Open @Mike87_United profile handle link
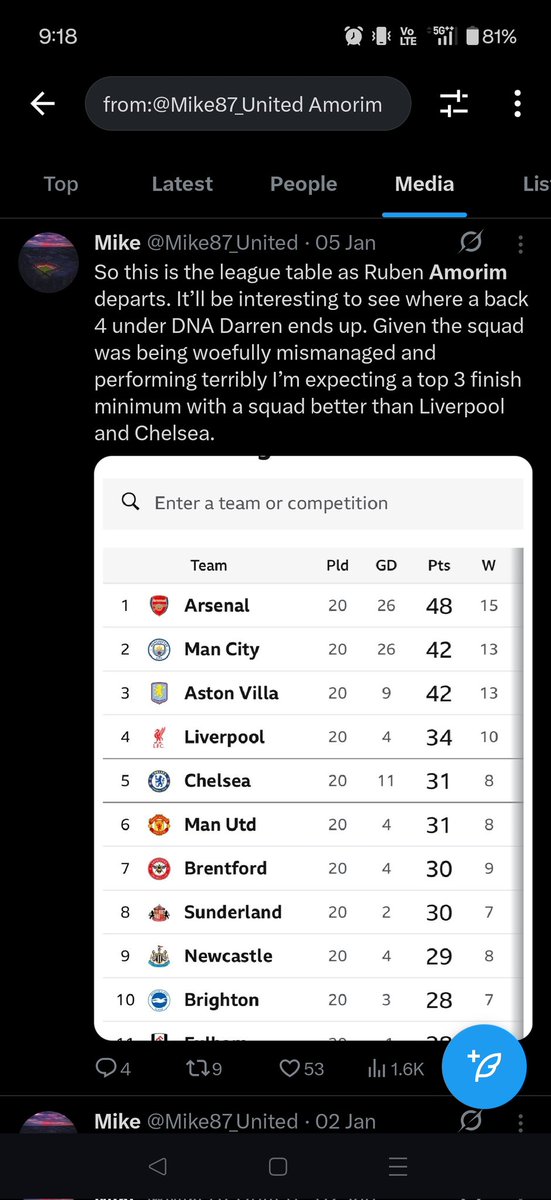 coord(223,243)
